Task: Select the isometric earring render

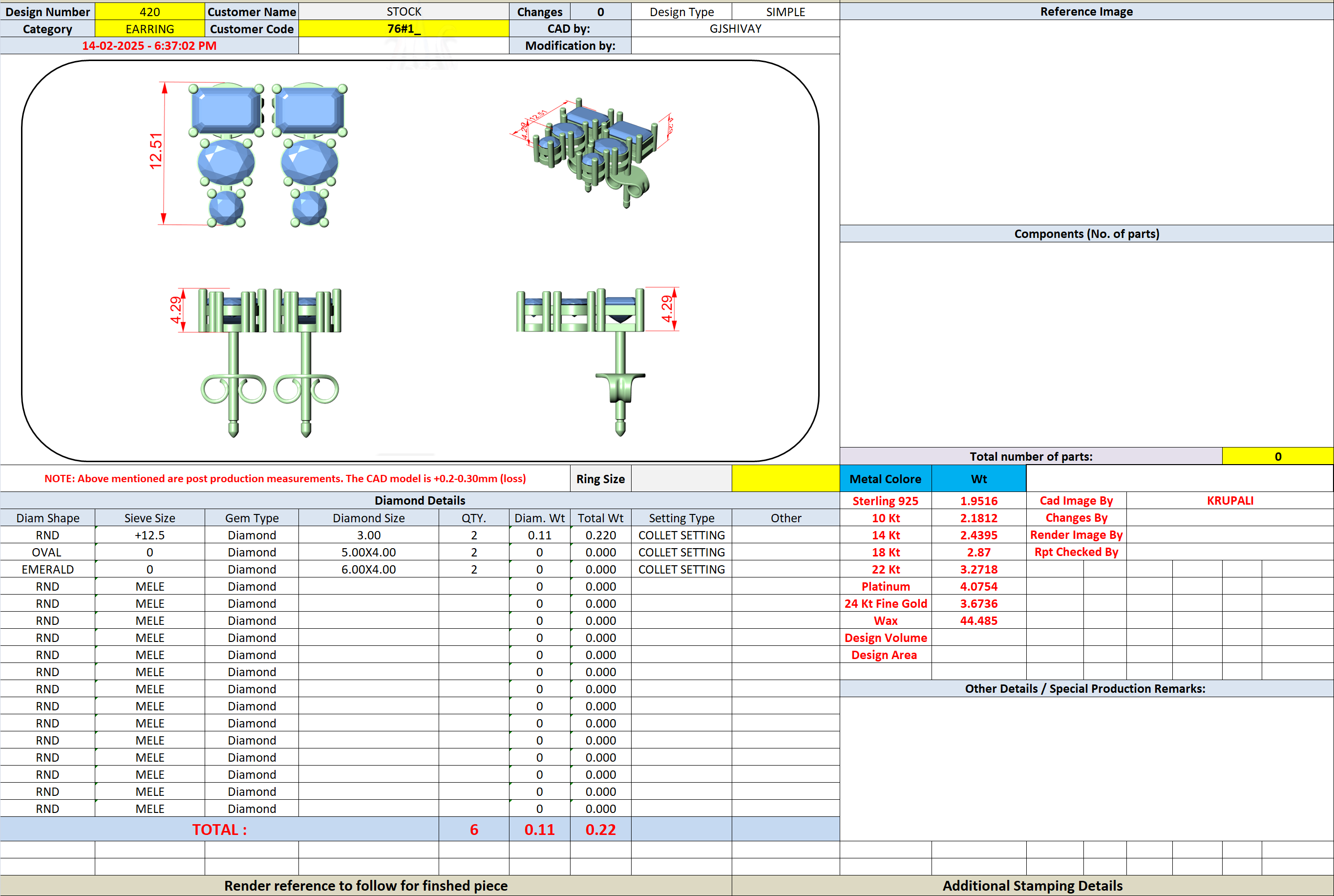Action: (x=593, y=152)
